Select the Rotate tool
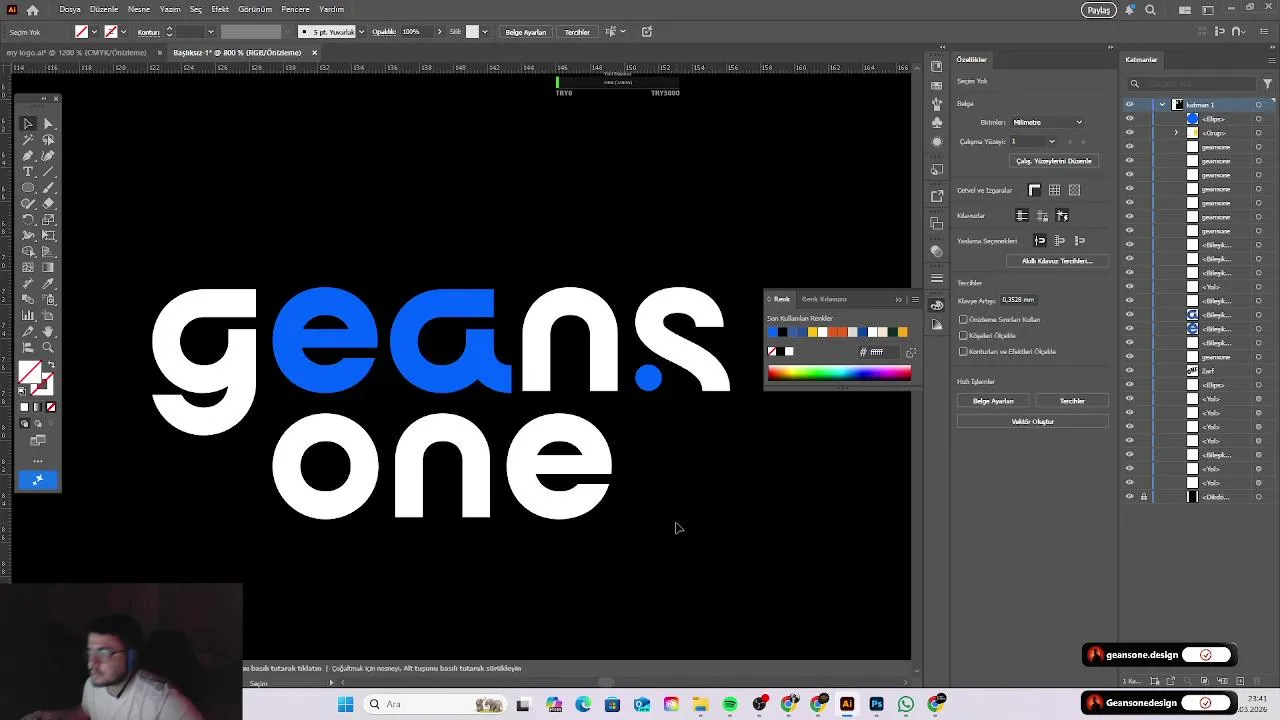1280x720 pixels. pos(28,220)
